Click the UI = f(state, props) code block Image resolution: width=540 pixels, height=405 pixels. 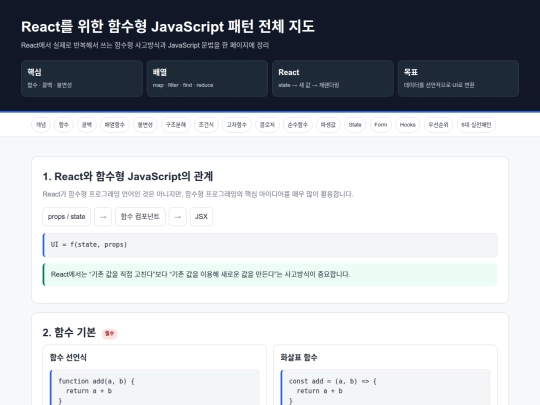(x=270, y=245)
